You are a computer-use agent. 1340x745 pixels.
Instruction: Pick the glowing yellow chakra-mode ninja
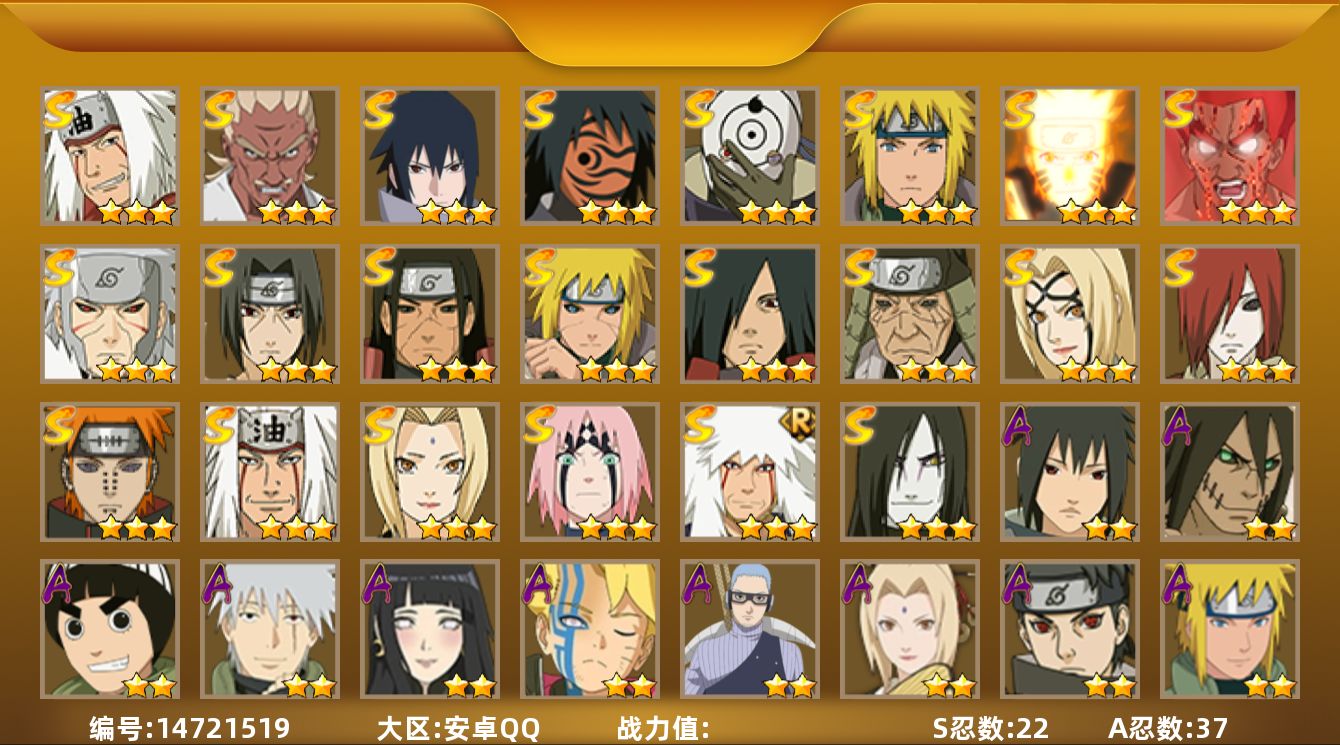1070,156
